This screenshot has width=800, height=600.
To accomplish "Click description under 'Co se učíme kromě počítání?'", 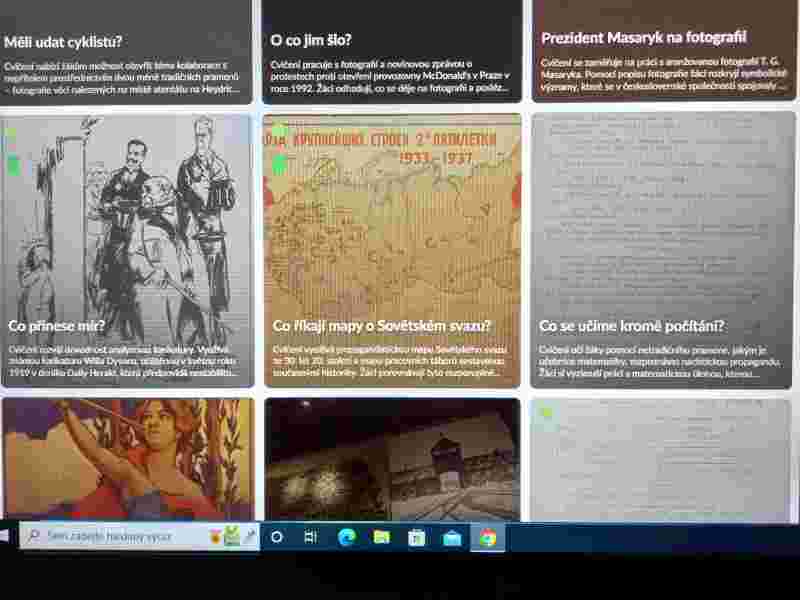I will tap(660, 361).
